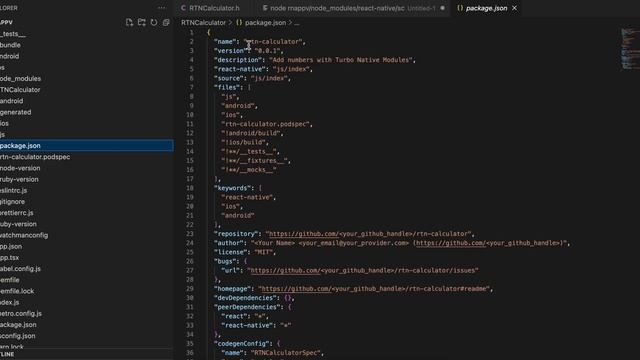Click the "keywords" key

[x=231, y=188]
